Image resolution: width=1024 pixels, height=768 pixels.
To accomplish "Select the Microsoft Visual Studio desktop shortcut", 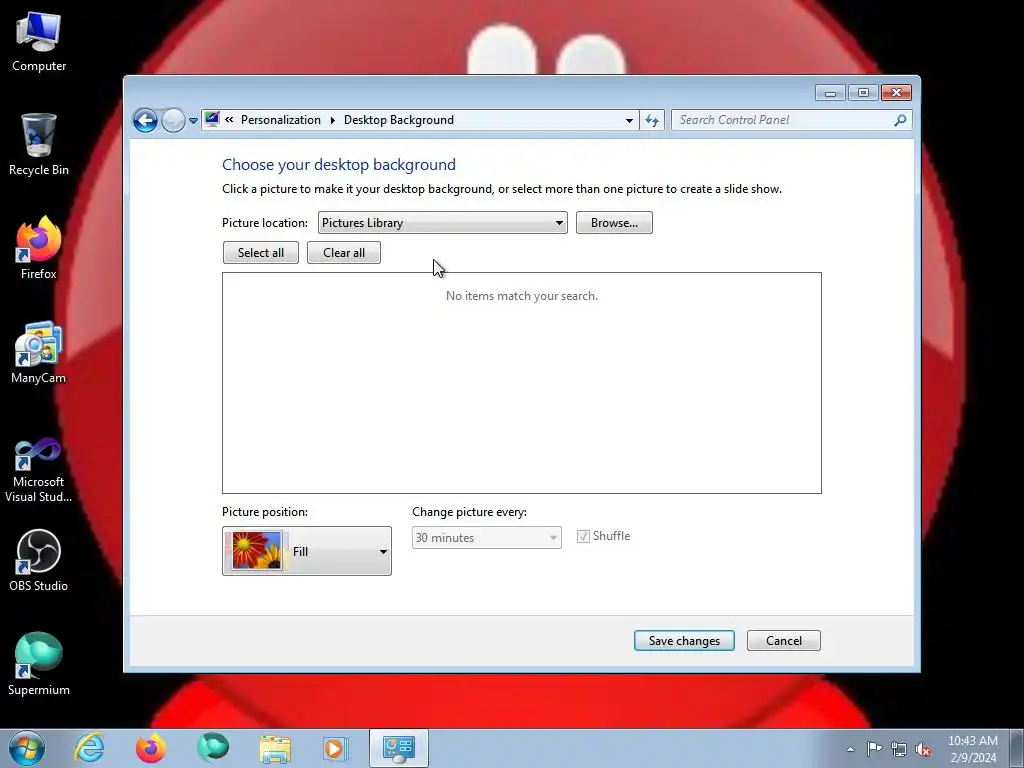I will (39, 470).
